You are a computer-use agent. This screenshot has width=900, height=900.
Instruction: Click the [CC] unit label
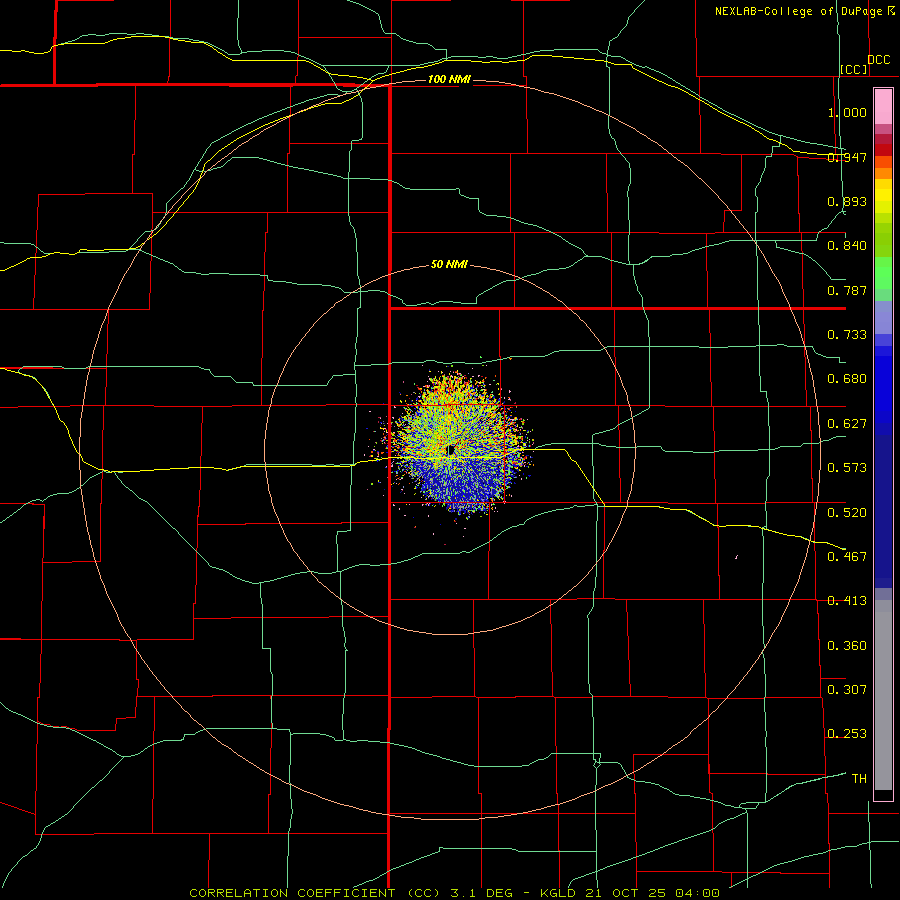[854, 69]
